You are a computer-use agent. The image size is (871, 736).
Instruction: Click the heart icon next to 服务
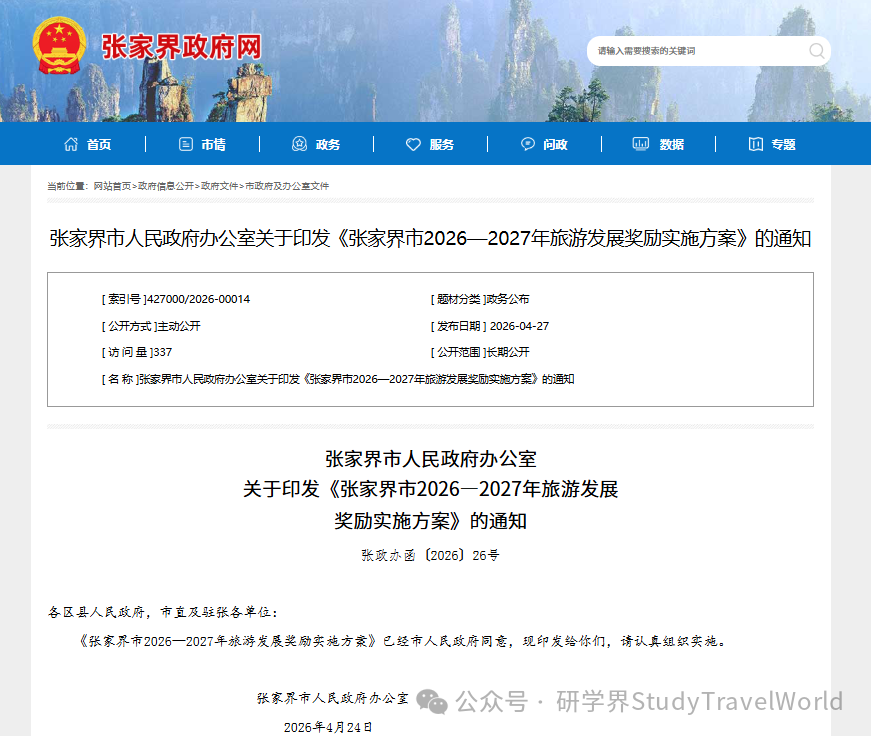pyautogui.click(x=413, y=143)
